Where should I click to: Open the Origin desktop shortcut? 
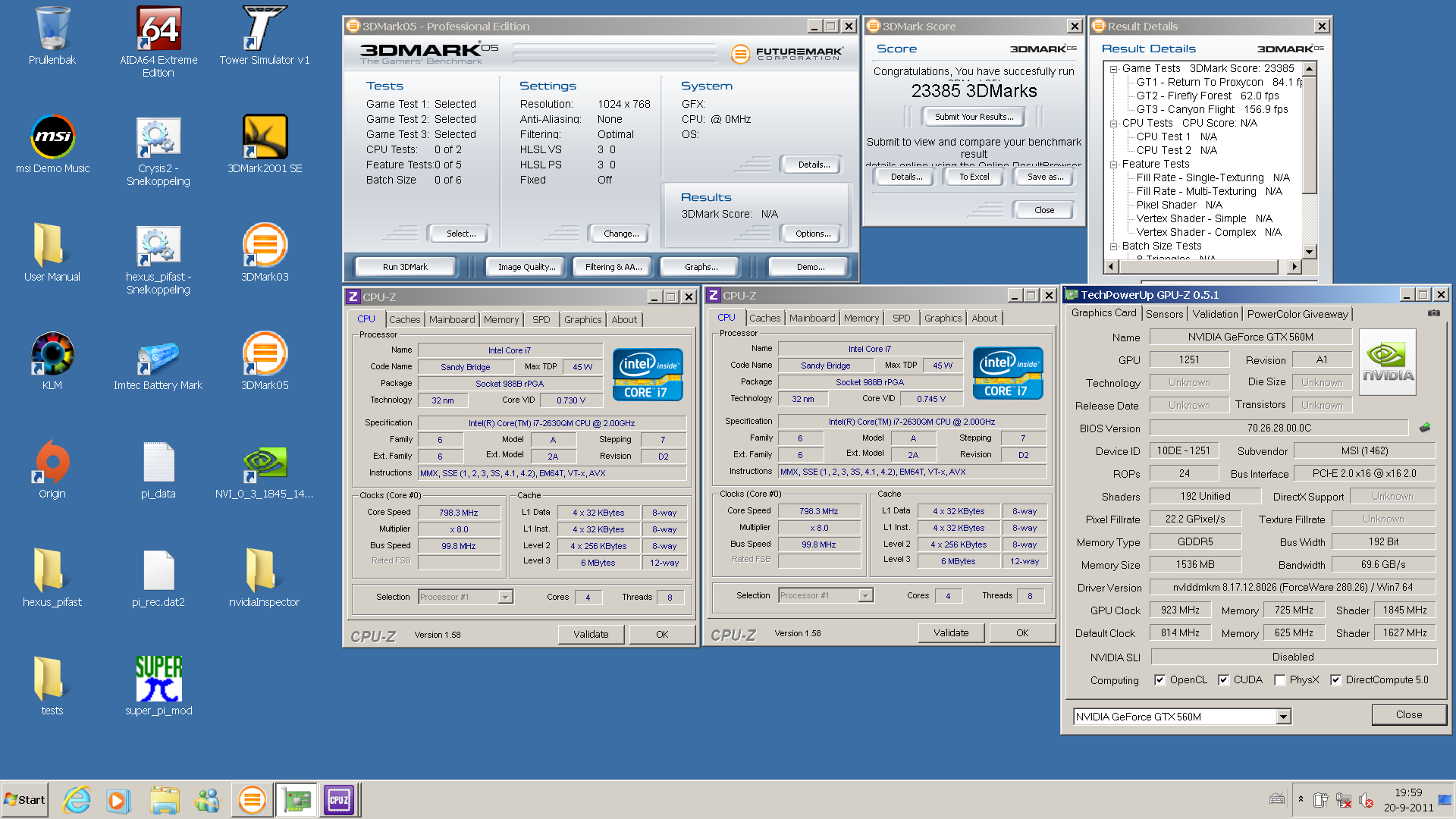[52, 469]
